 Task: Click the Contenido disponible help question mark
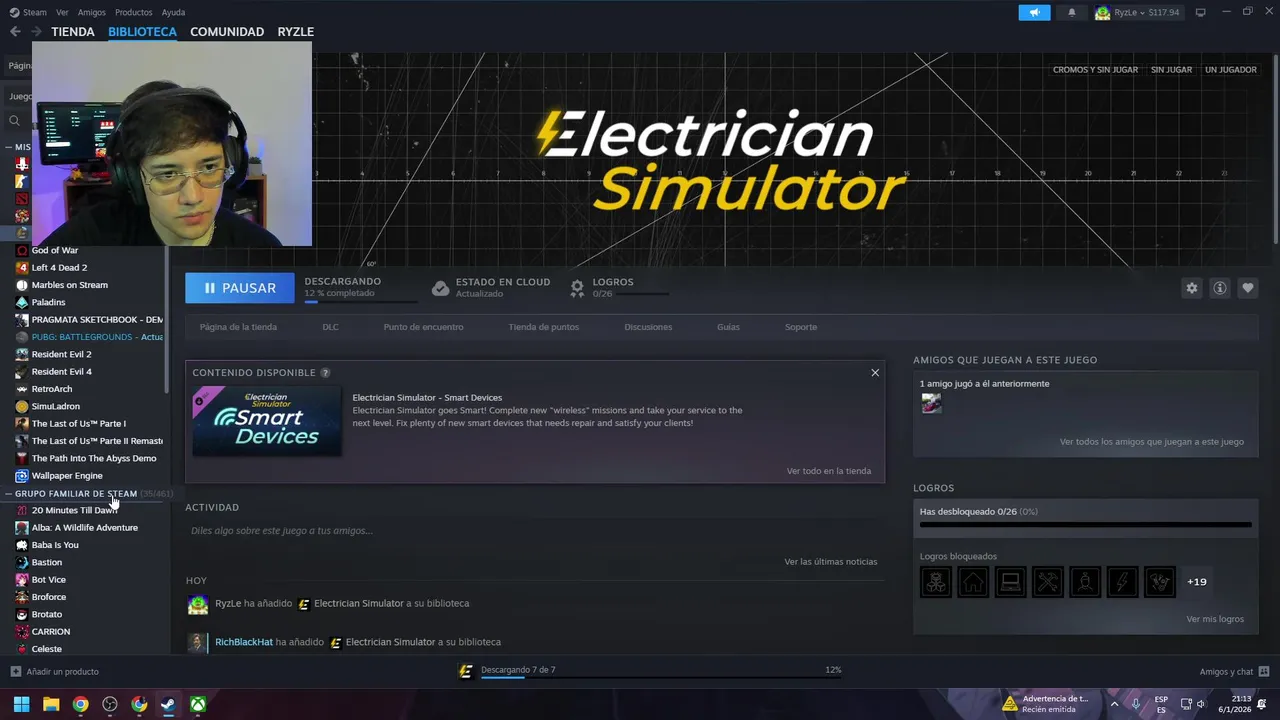[325, 373]
